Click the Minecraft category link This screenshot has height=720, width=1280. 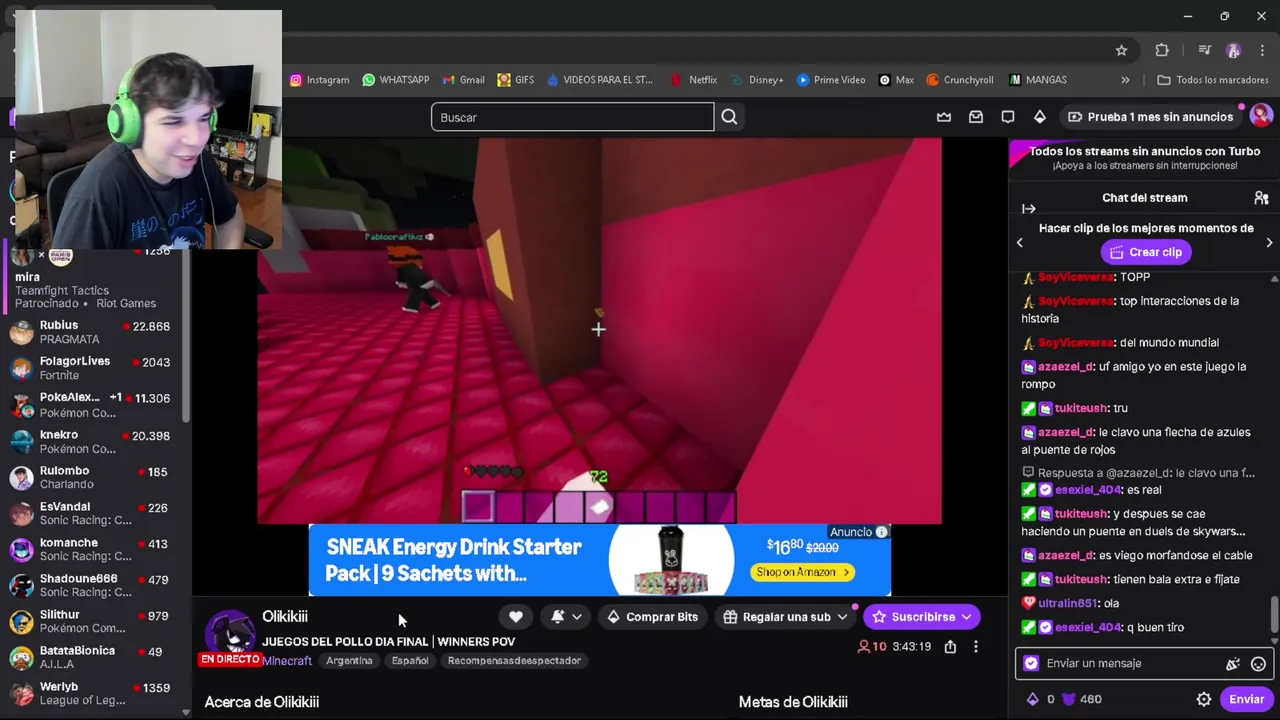[287, 661]
